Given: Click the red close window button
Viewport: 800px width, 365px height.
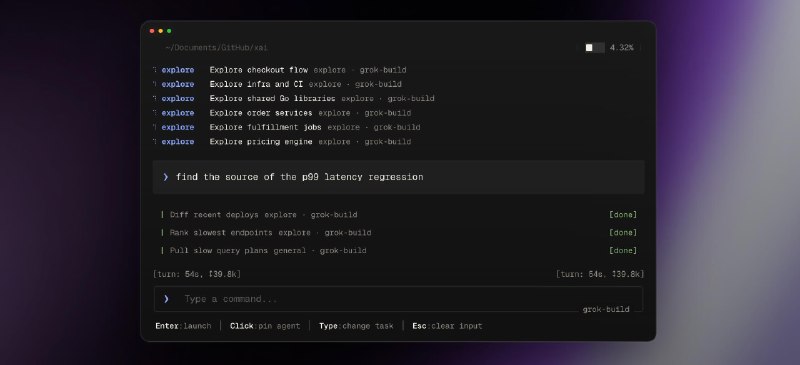Looking at the screenshot, I should [152, 31].
